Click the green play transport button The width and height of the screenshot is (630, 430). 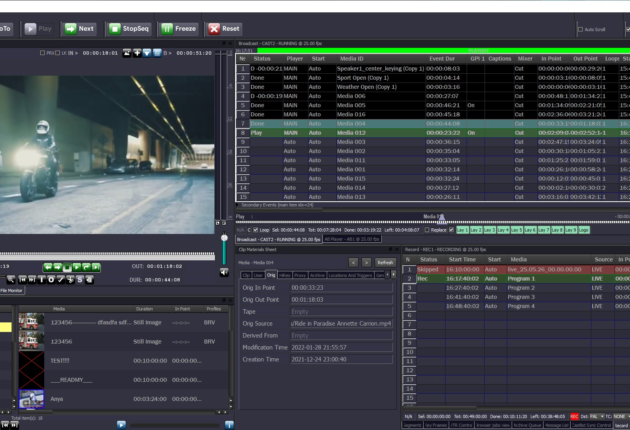point(77,267)
